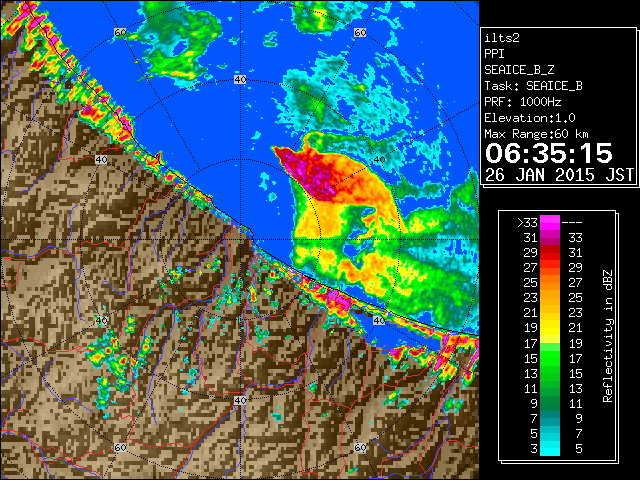Click the '40' range label directly south of center
Screen dimensions: 640x480
[240, 400]
